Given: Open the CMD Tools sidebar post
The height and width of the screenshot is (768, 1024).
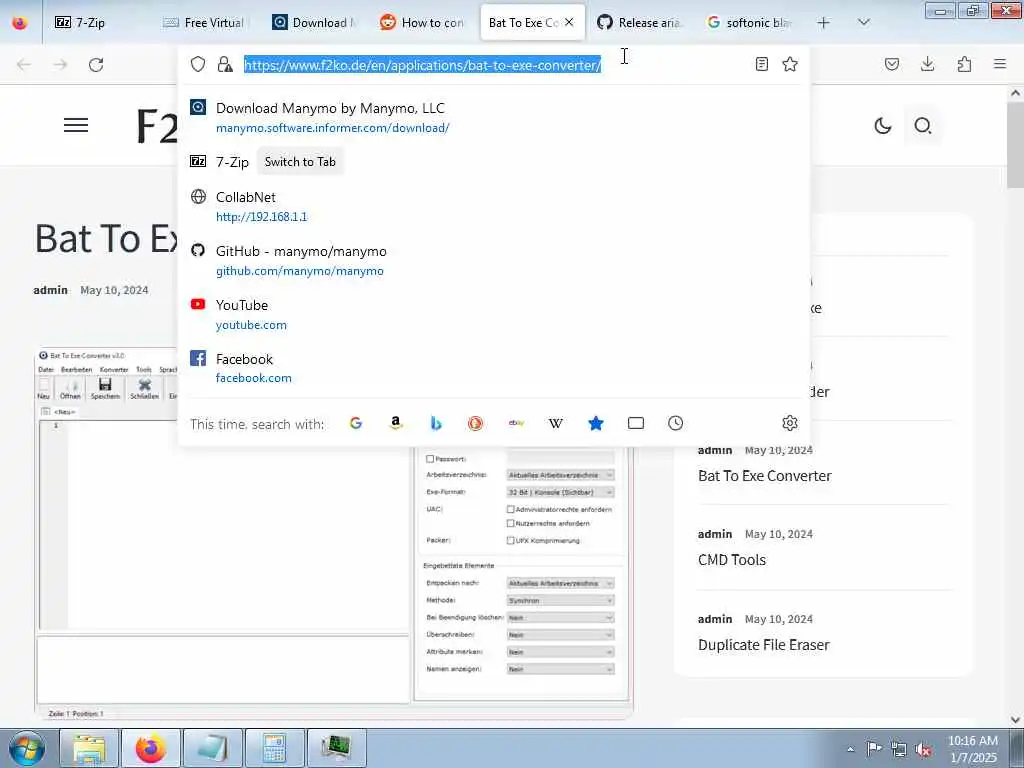Looking at the screenshot, I should pos(731,560).
